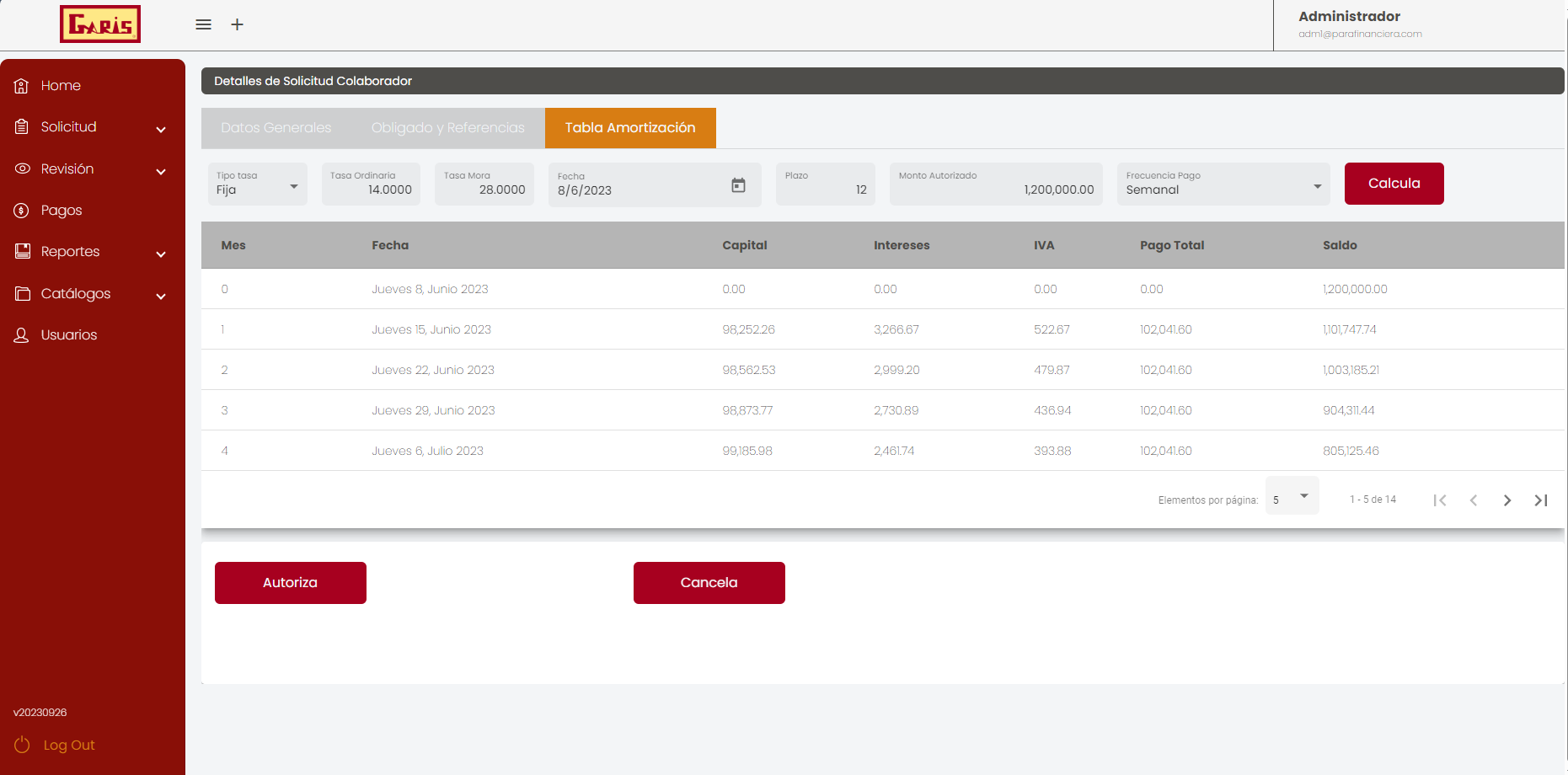Screen dimensions: 1568x775
Task: Open Pagos in the sidebar
Action: [x=62, y=211]
